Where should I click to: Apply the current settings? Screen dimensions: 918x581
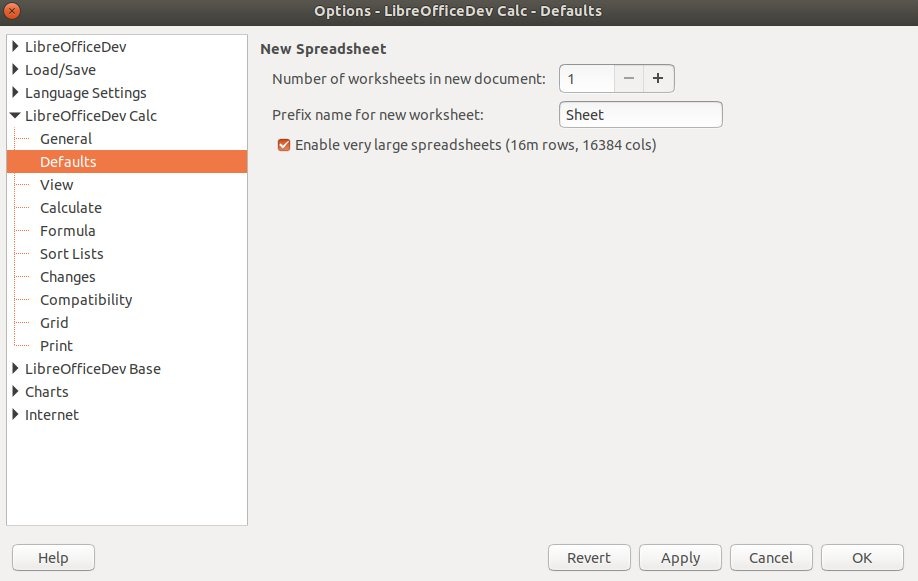pyautogui.click(x=680, y=558)
